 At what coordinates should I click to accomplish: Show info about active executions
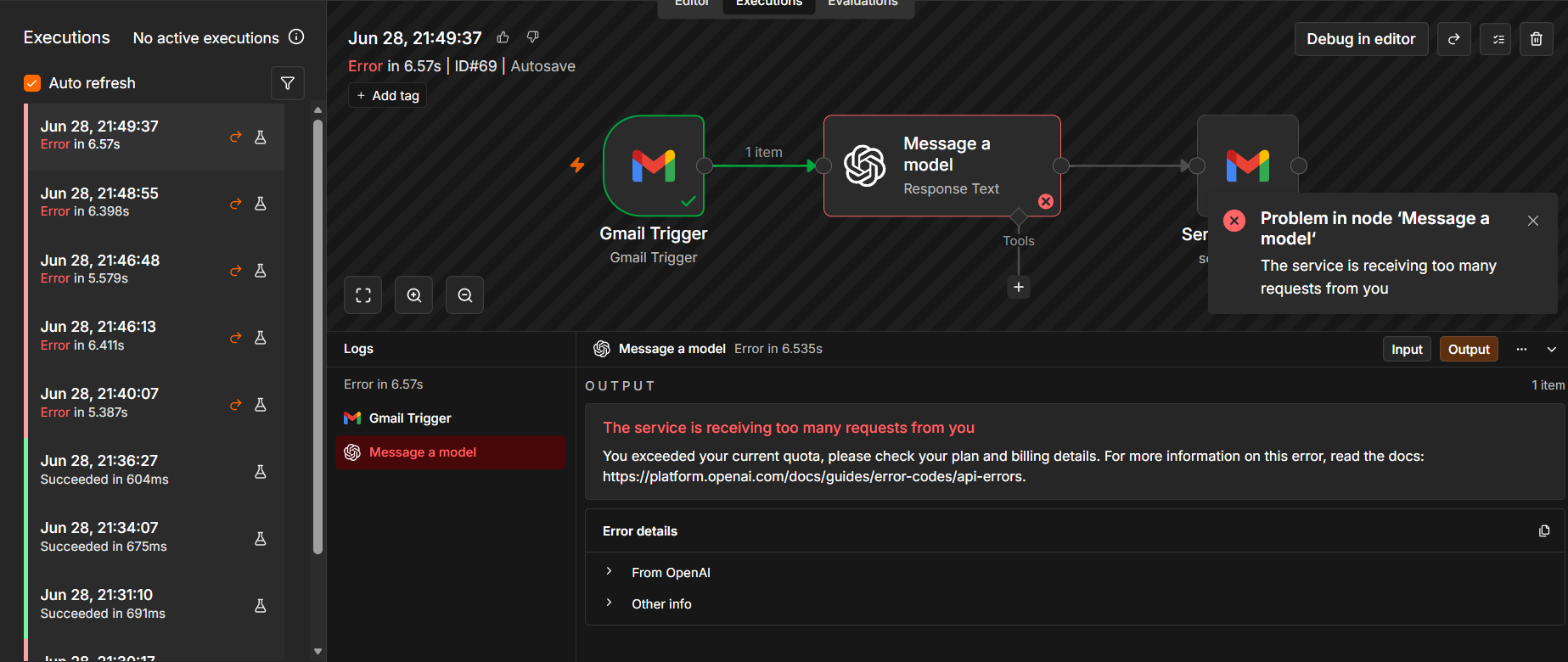(x=296, y=36)
